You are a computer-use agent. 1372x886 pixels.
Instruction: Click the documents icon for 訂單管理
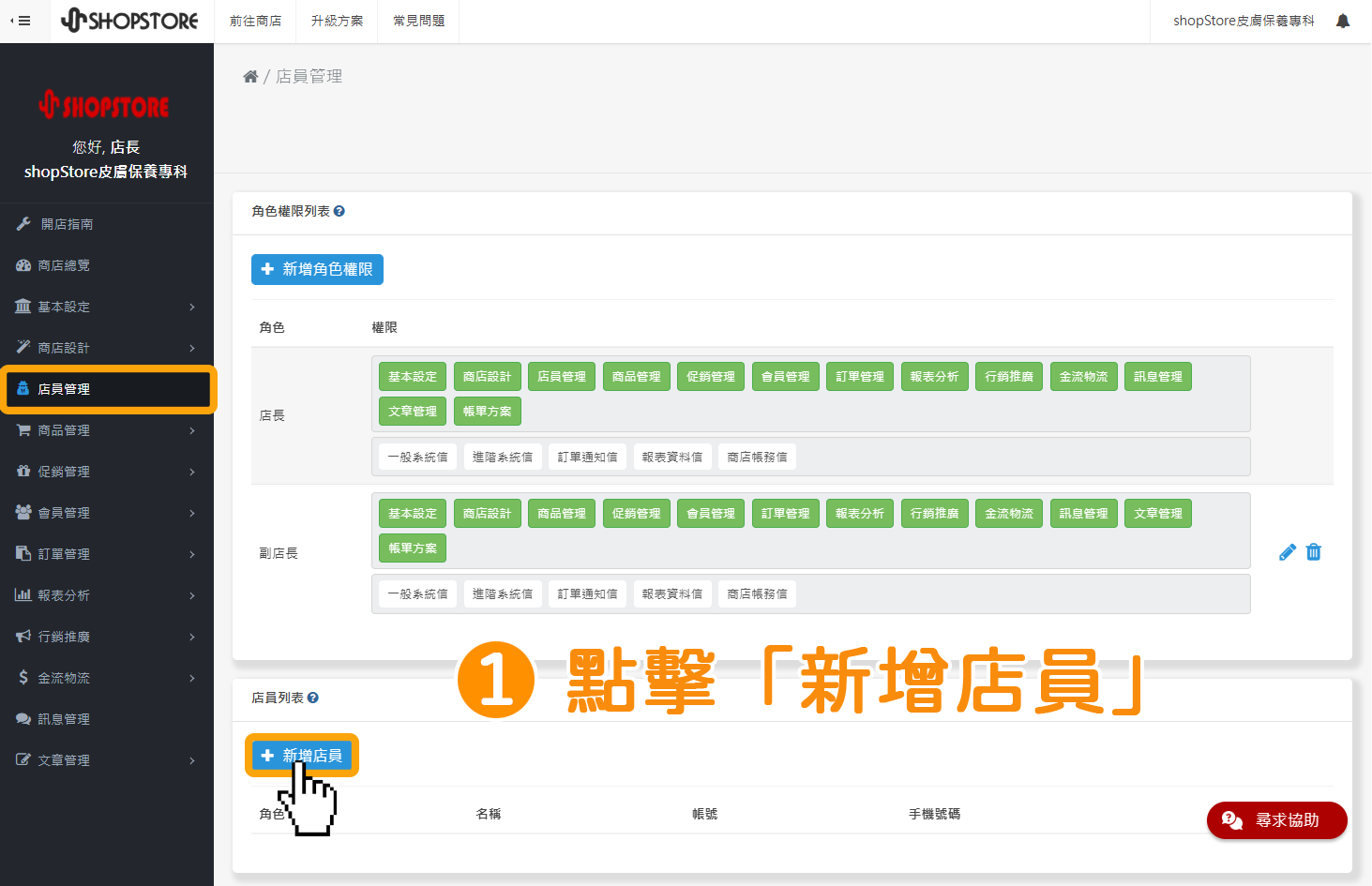pos(23,553)
